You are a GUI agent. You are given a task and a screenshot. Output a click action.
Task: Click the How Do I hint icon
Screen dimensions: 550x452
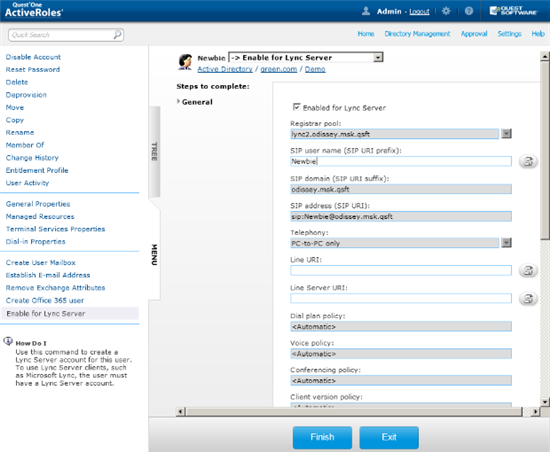(x=8, y=341)
